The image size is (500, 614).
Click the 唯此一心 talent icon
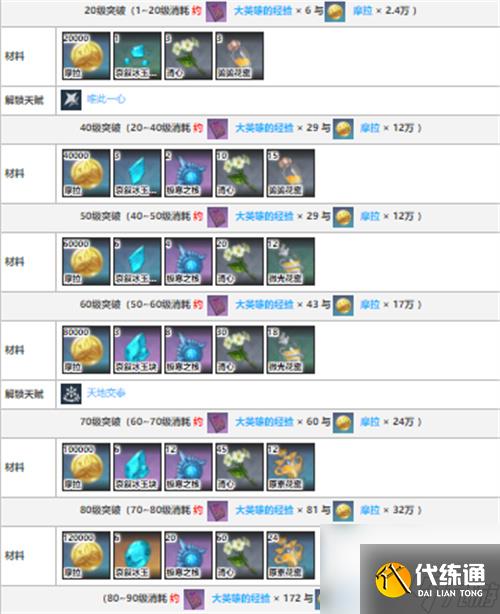point(71,99)
